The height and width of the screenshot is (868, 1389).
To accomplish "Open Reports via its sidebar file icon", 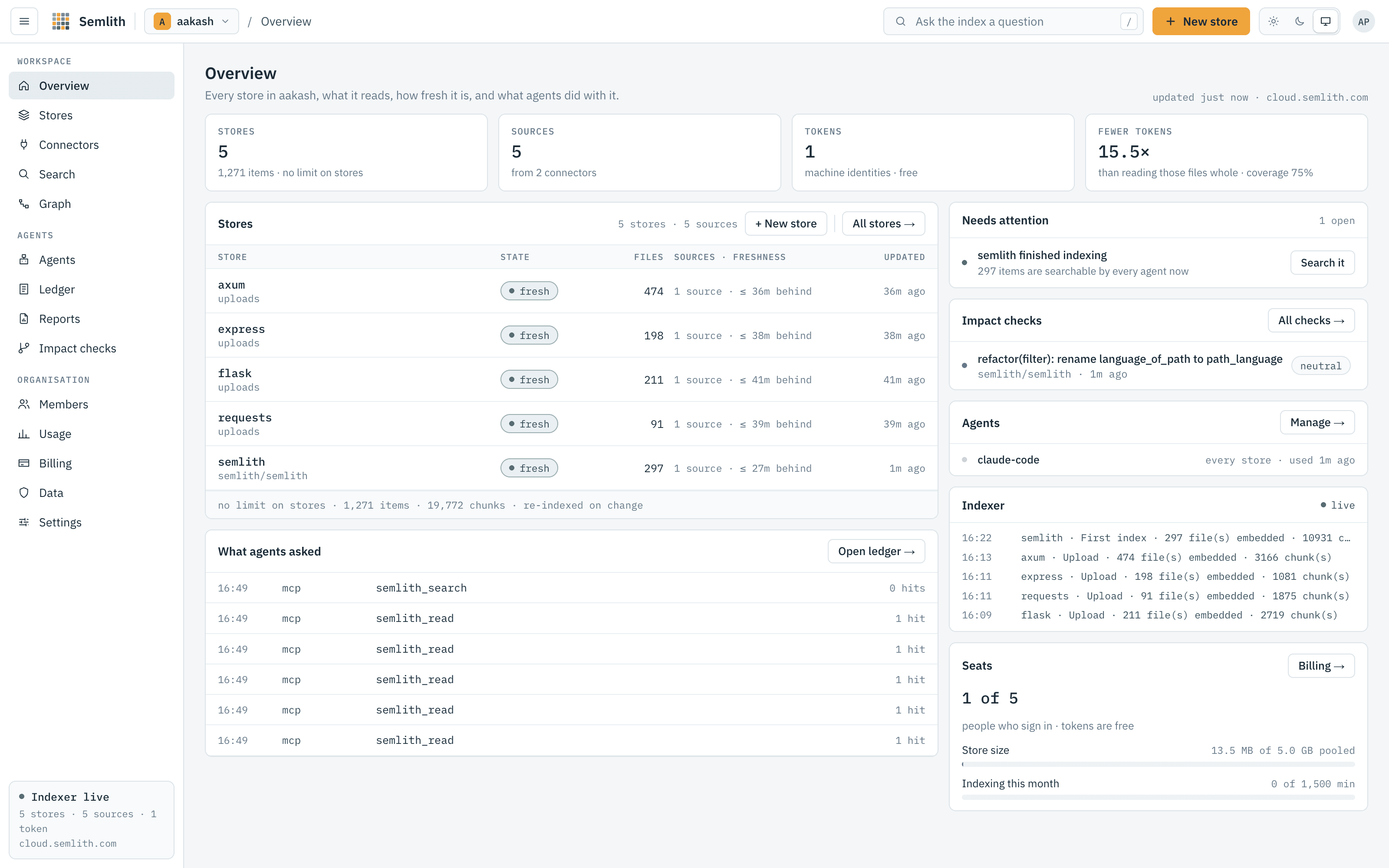I will [x=23, y=319].
